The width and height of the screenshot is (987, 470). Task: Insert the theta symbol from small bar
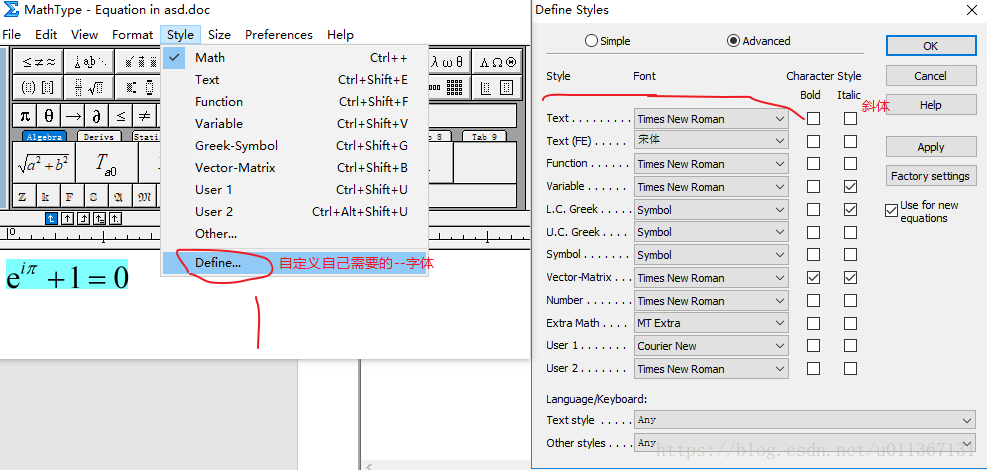(48, 116)
